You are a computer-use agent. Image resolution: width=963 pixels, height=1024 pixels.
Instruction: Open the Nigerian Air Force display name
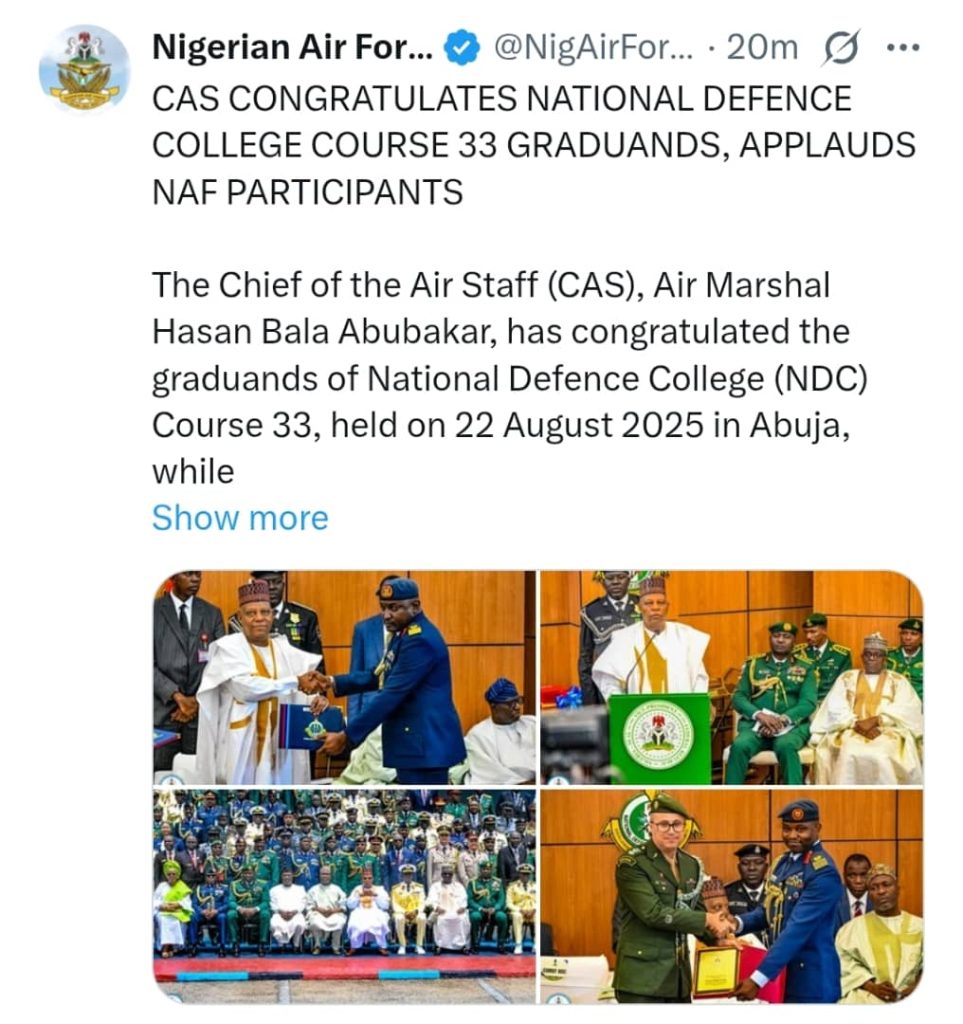tap(292, 48)
